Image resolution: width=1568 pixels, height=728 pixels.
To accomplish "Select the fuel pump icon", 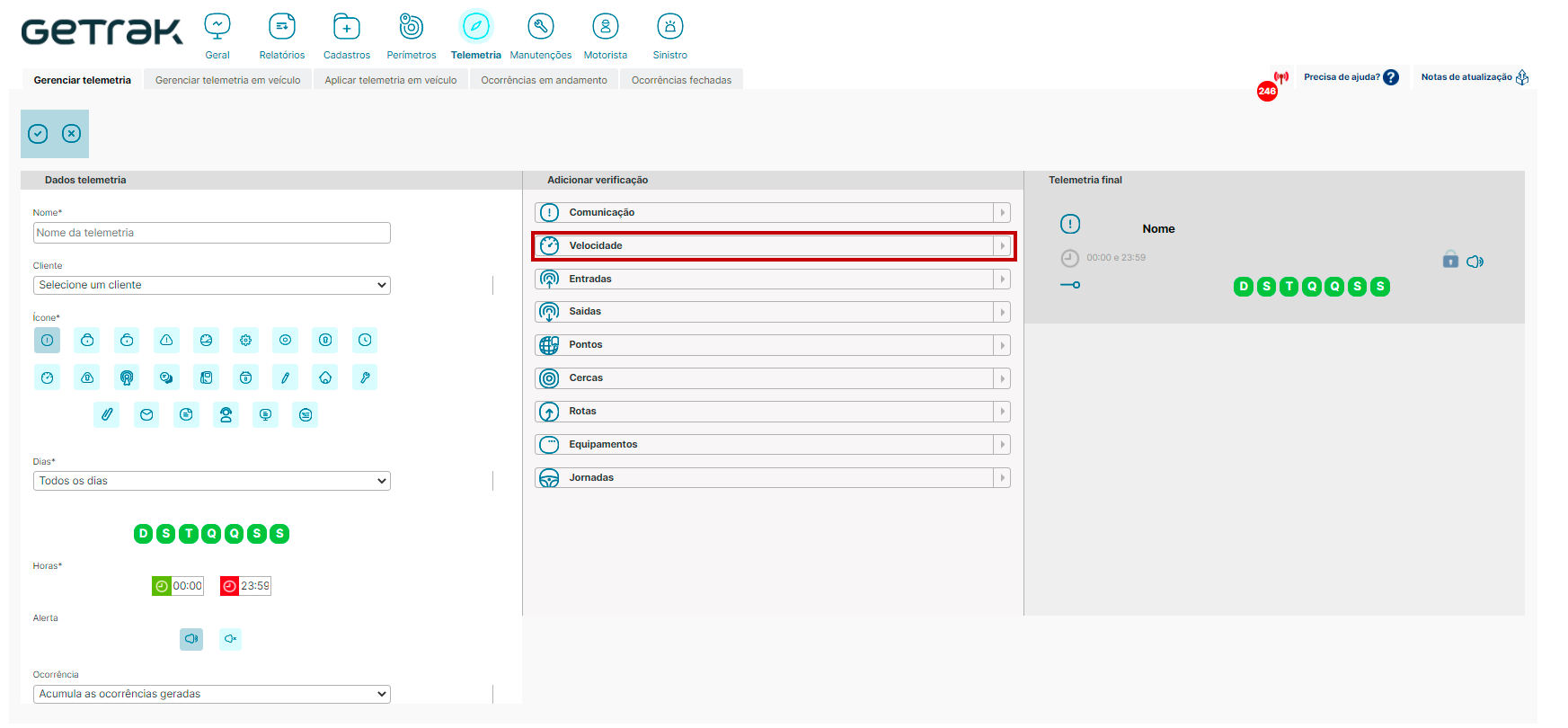I will click(207, 377).
